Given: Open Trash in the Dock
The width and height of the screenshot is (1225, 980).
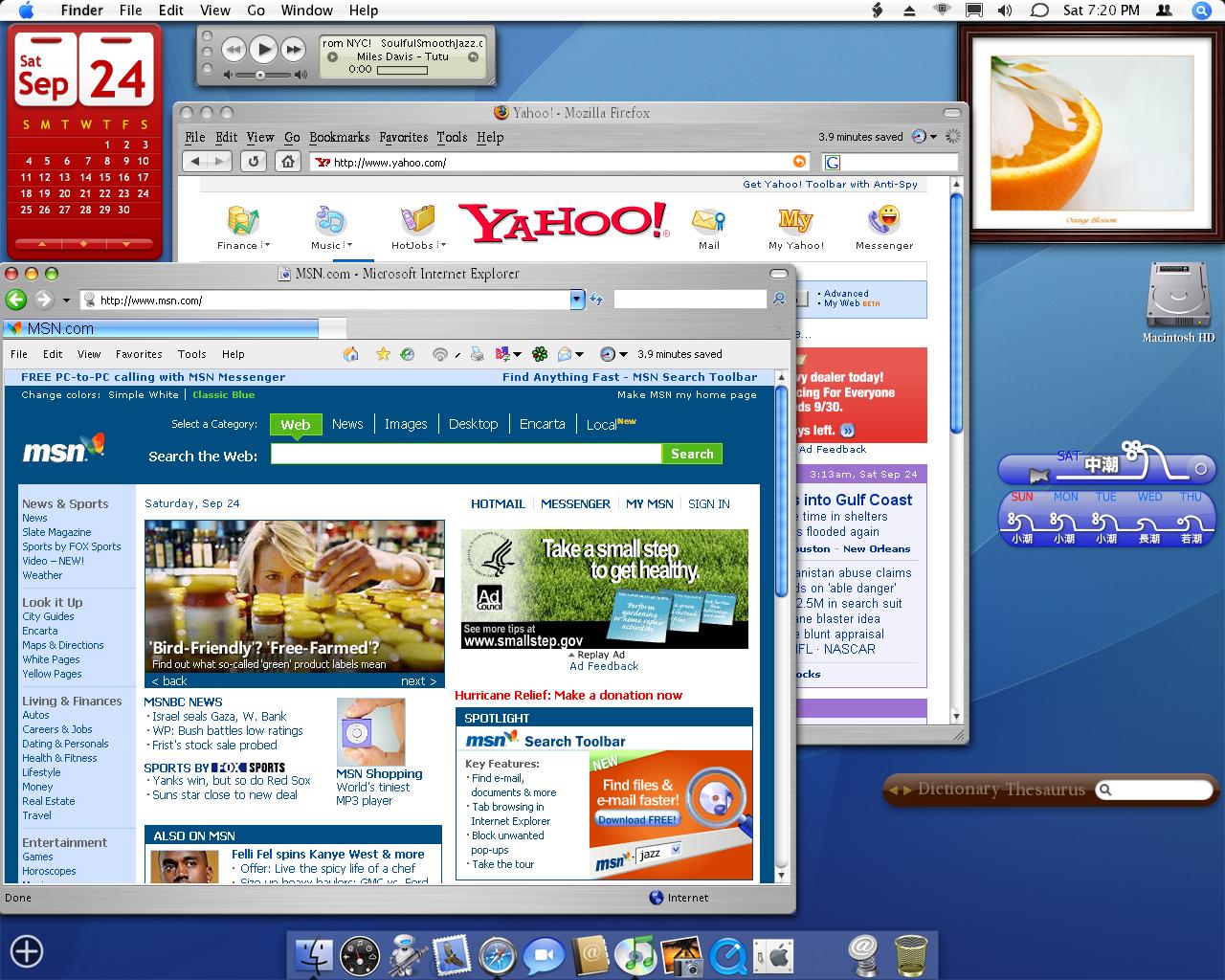Looking at the screenshot, I should pyautogui.click(x=911, y=955).
